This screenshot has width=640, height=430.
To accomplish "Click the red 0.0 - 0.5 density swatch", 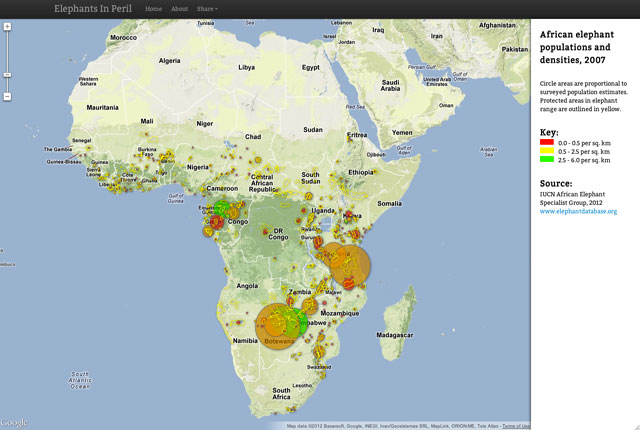I will 546,142.
